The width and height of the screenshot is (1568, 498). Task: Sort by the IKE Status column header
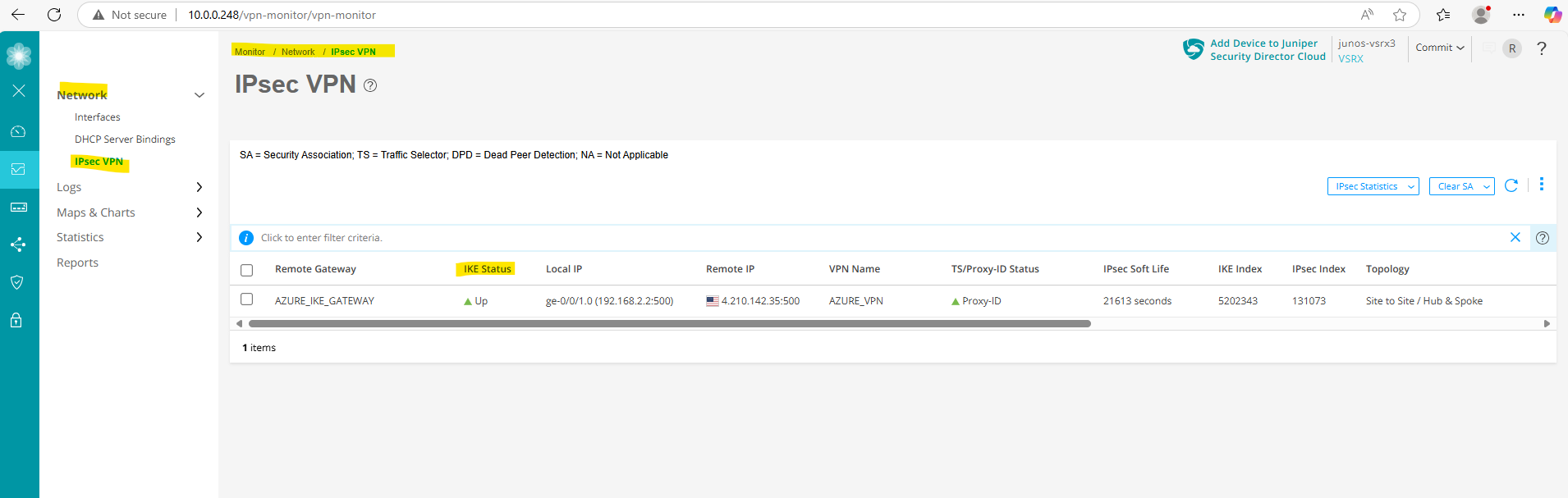click(487, 269)
